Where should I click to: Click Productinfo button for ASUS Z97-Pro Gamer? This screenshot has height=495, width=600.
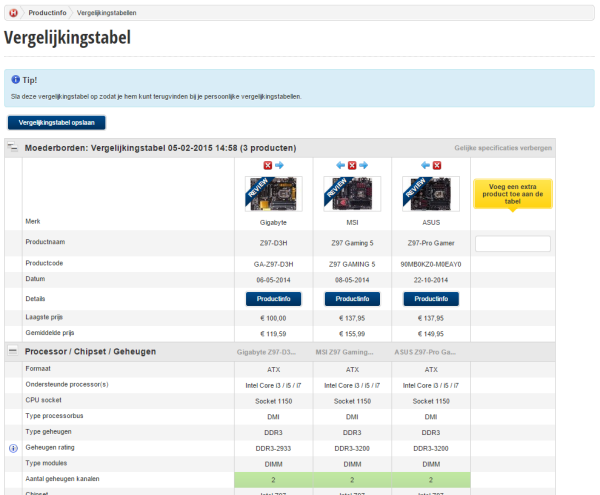point(431,299)
